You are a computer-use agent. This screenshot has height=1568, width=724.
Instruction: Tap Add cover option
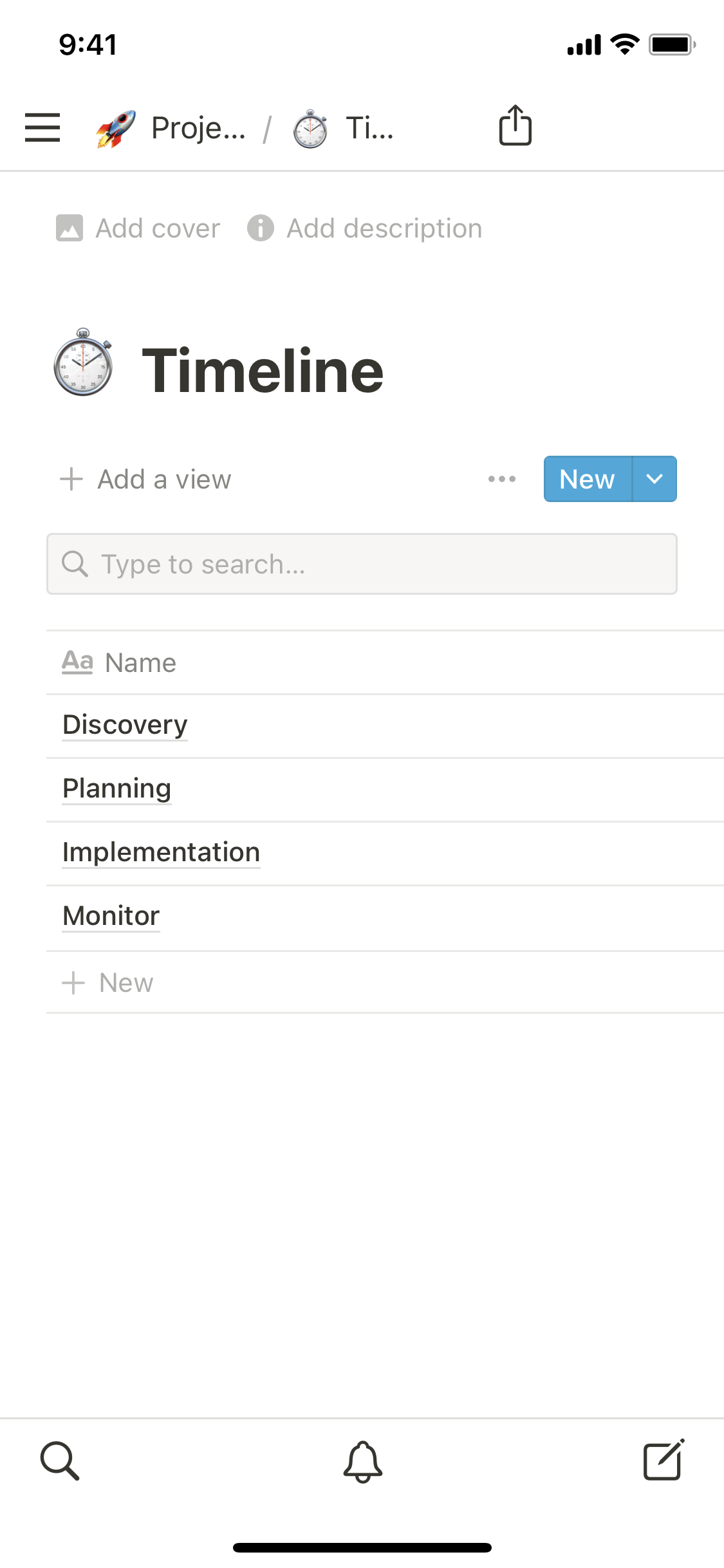138,229
